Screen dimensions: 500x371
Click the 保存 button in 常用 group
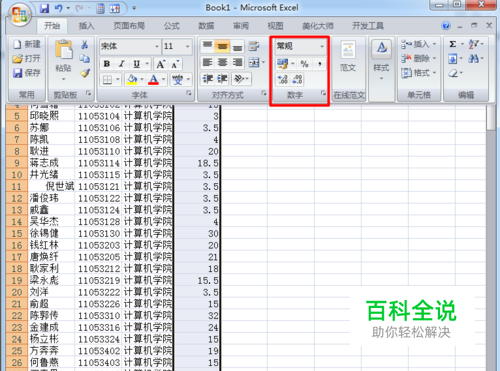27,73
